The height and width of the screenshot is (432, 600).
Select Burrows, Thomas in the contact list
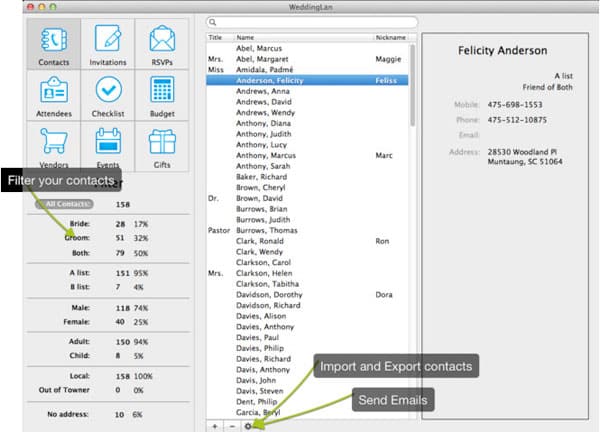coord(267,230)
